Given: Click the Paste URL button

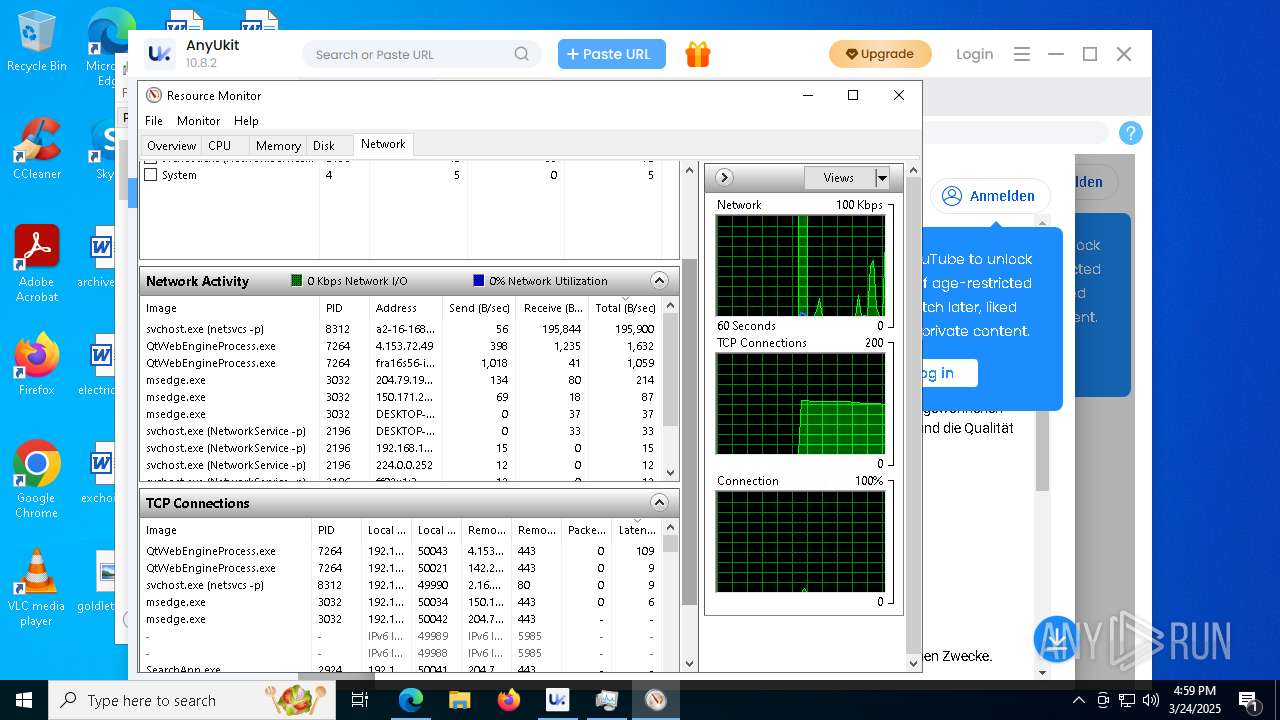Looking at the screenshot, I should click(612, 54).
